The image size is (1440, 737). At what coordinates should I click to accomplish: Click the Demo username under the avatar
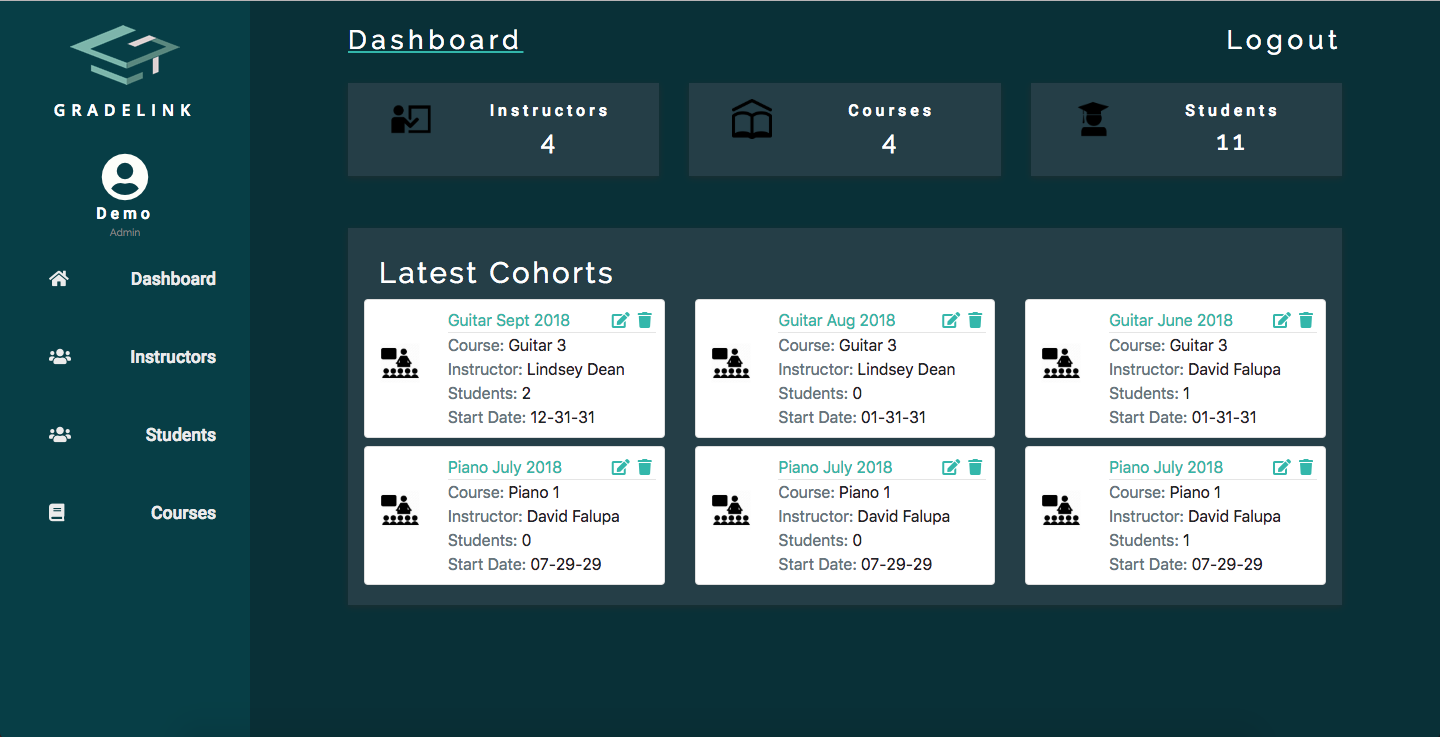[124, 213]
